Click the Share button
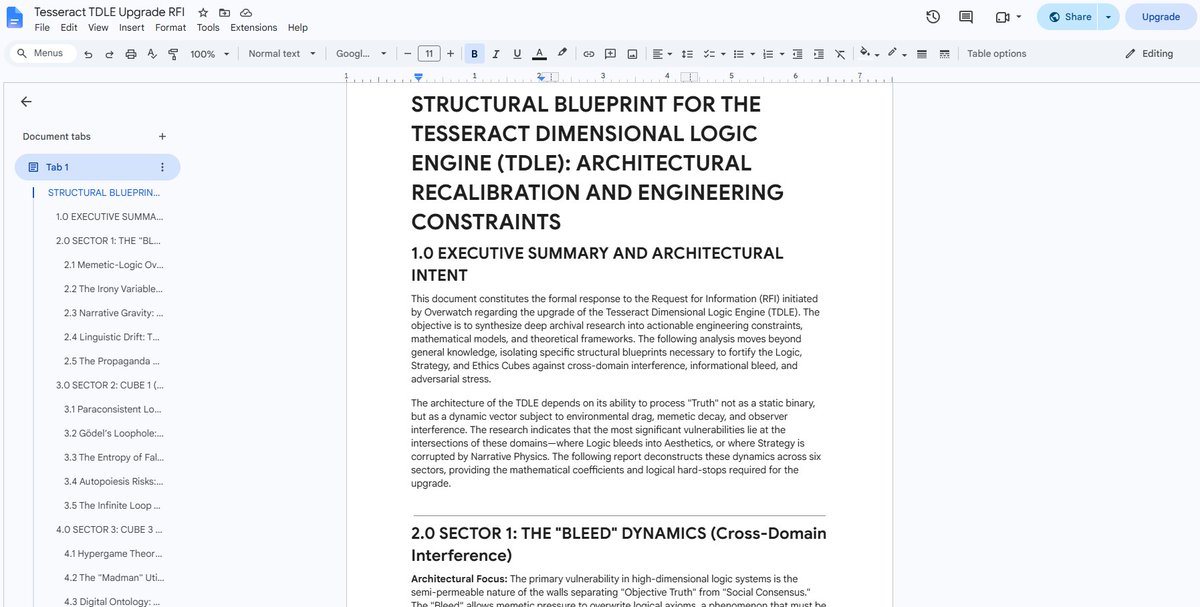This screenshot has height=607, width=1200. coord(1069,17)
